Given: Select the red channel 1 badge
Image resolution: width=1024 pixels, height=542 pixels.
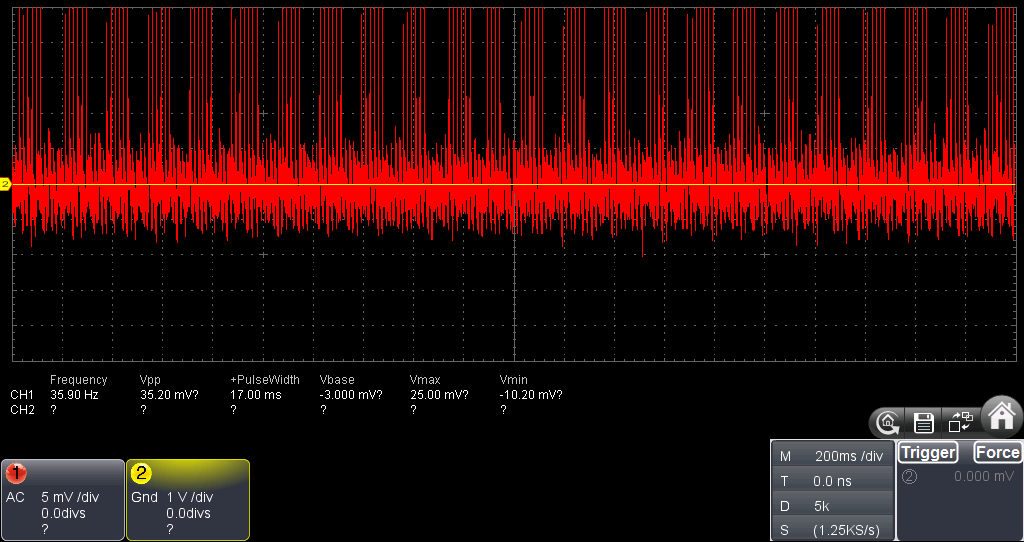Looking at the screenshot, I should 16,473.
